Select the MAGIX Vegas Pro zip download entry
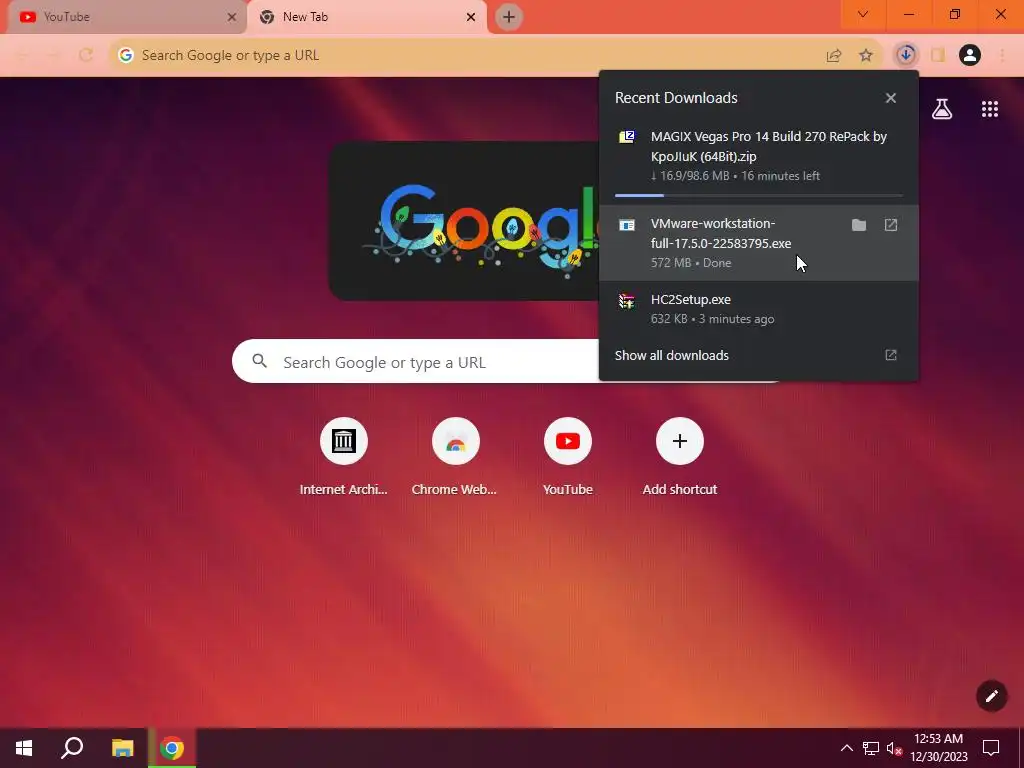Image resolution: width=1024 pixels, height=768 pixels. pos(759,161)
